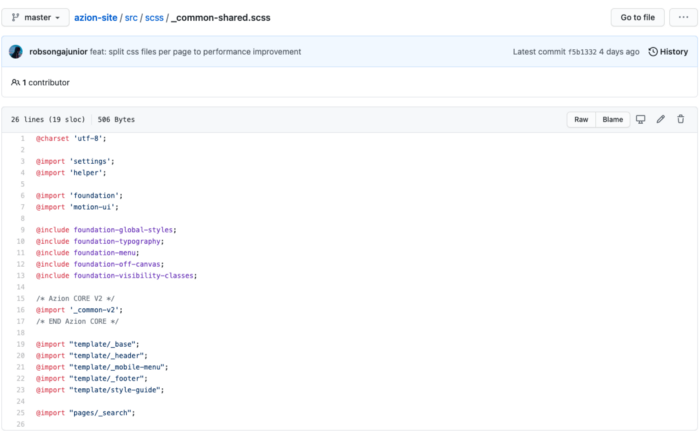
Task: Click the '_common-v2' import line
Action: coord(79,310)
